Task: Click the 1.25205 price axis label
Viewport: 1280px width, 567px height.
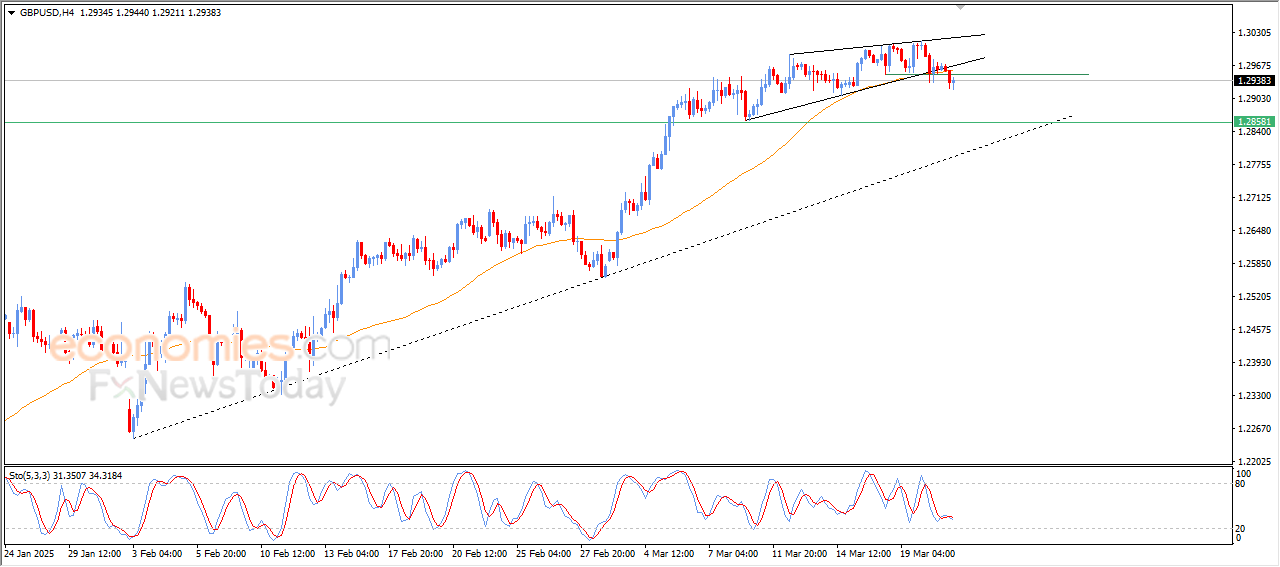Action: [1254, 297]
